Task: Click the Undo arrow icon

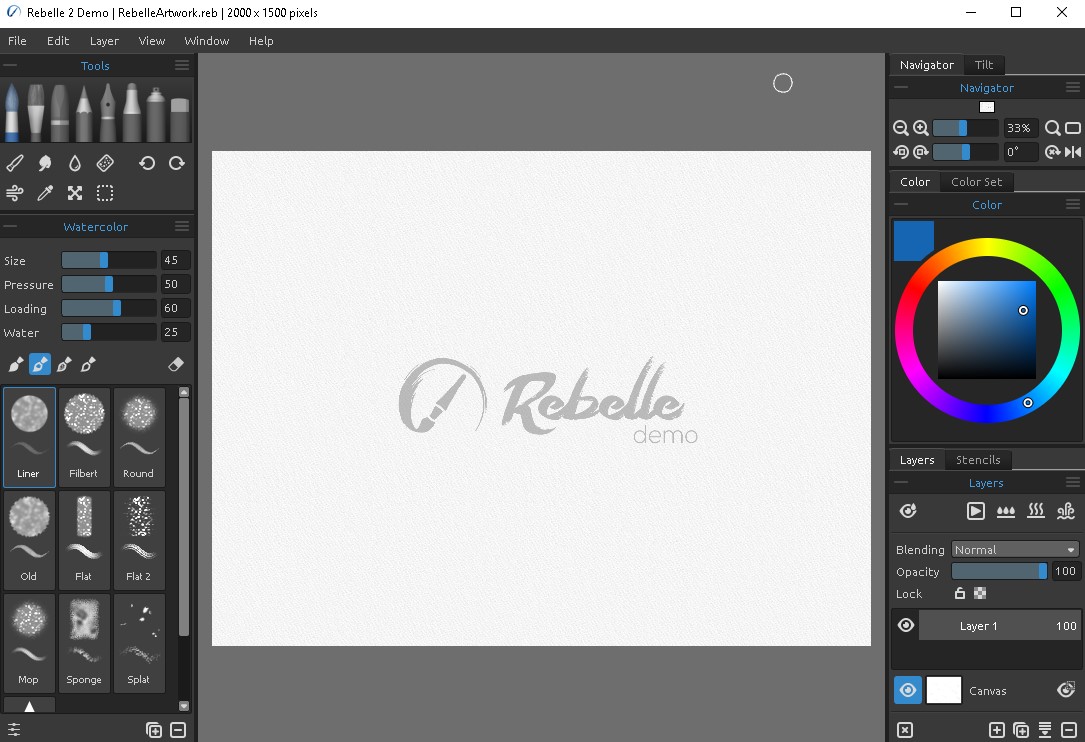Action: [147, 162]
